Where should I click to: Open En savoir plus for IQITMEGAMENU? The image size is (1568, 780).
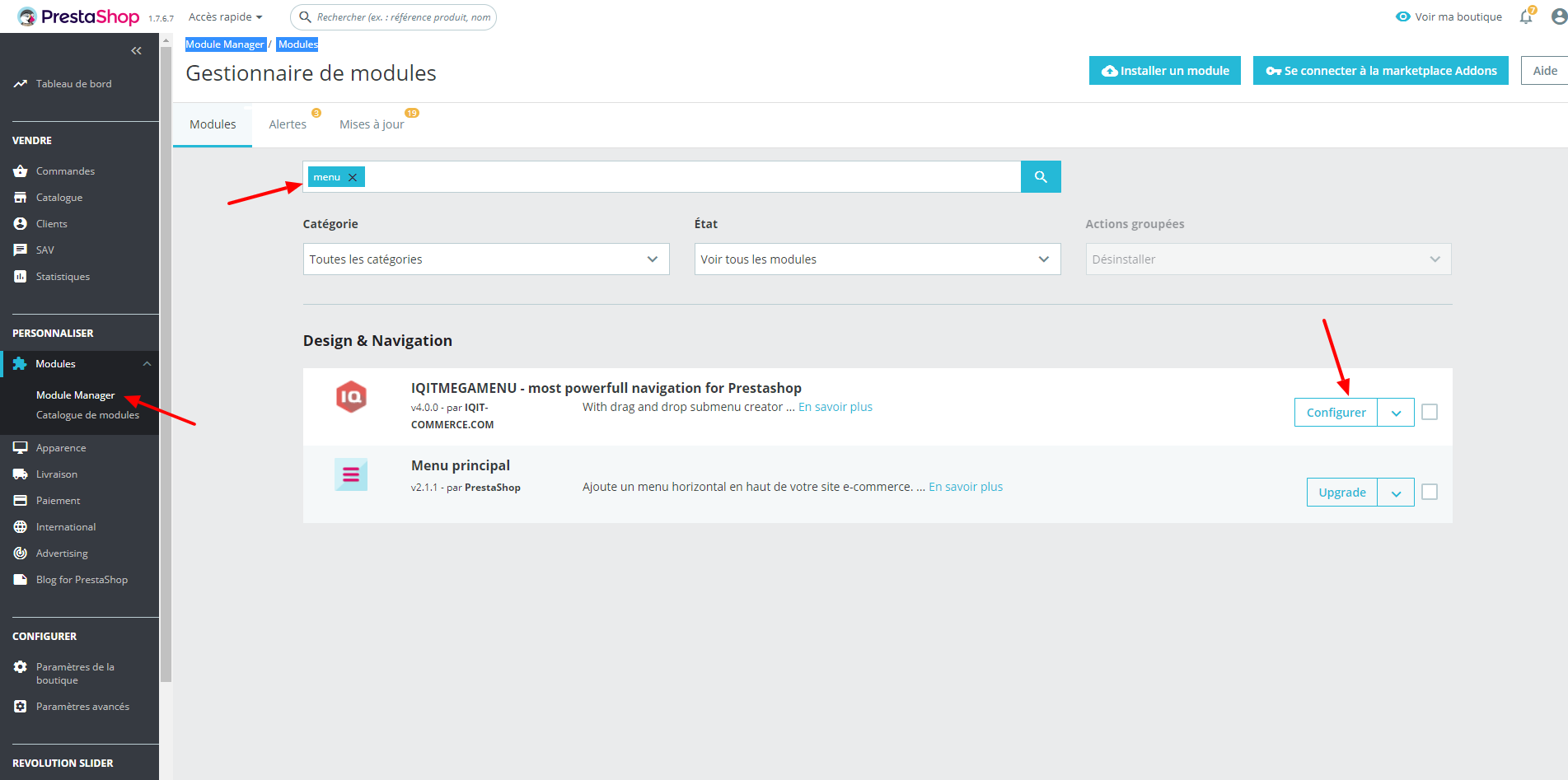(835, 407)
